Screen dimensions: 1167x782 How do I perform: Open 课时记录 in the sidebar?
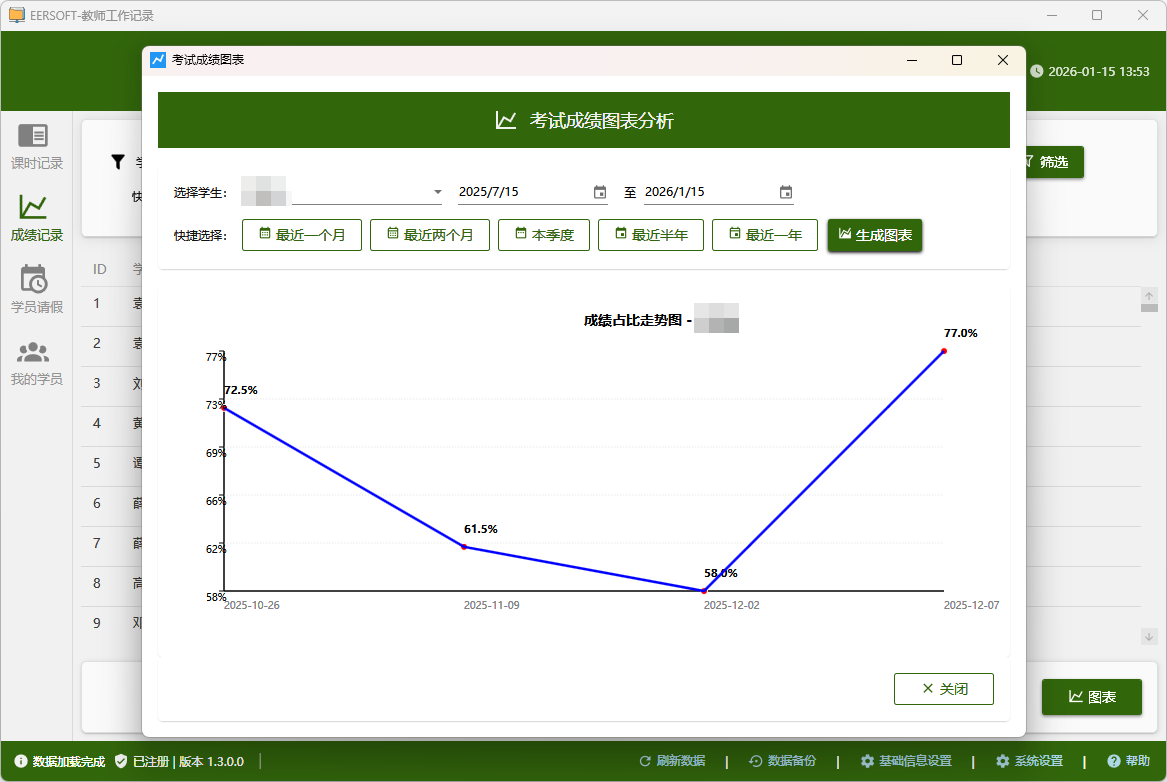(x=36, y=146)
